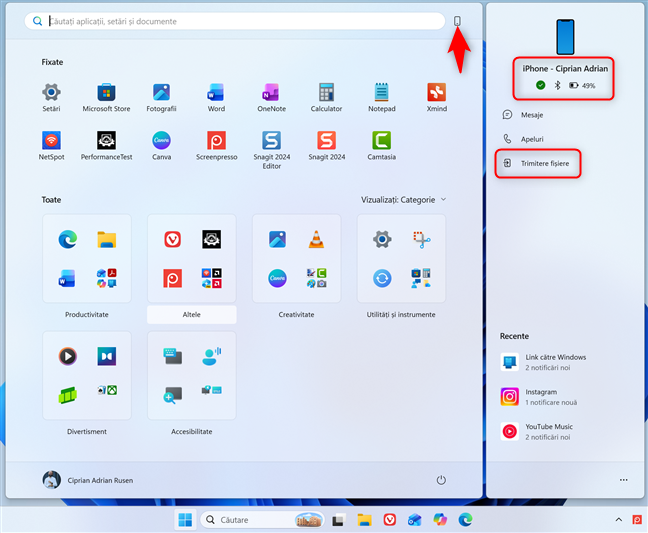This screenshot has height=533, width=648.
Task: Expand Utilități și instrumente small icons group
Action: [421, 278]
